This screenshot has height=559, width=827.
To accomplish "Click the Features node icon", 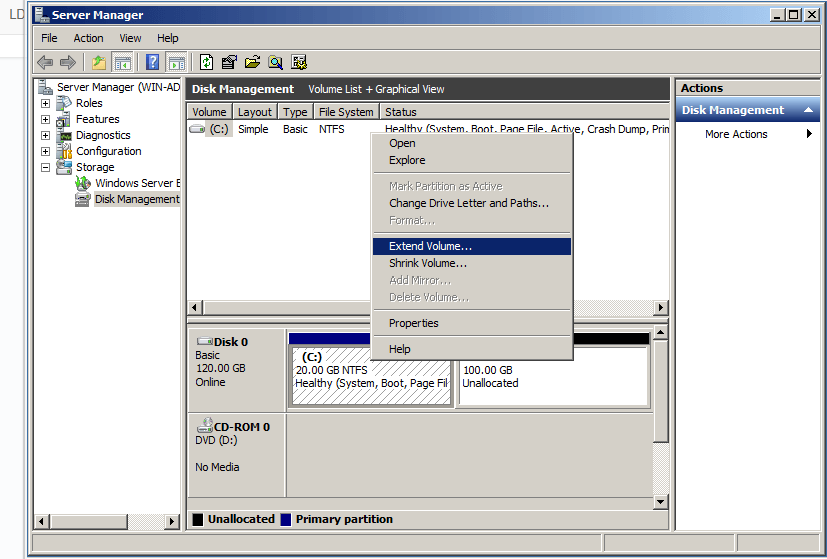I will [64, 119].
